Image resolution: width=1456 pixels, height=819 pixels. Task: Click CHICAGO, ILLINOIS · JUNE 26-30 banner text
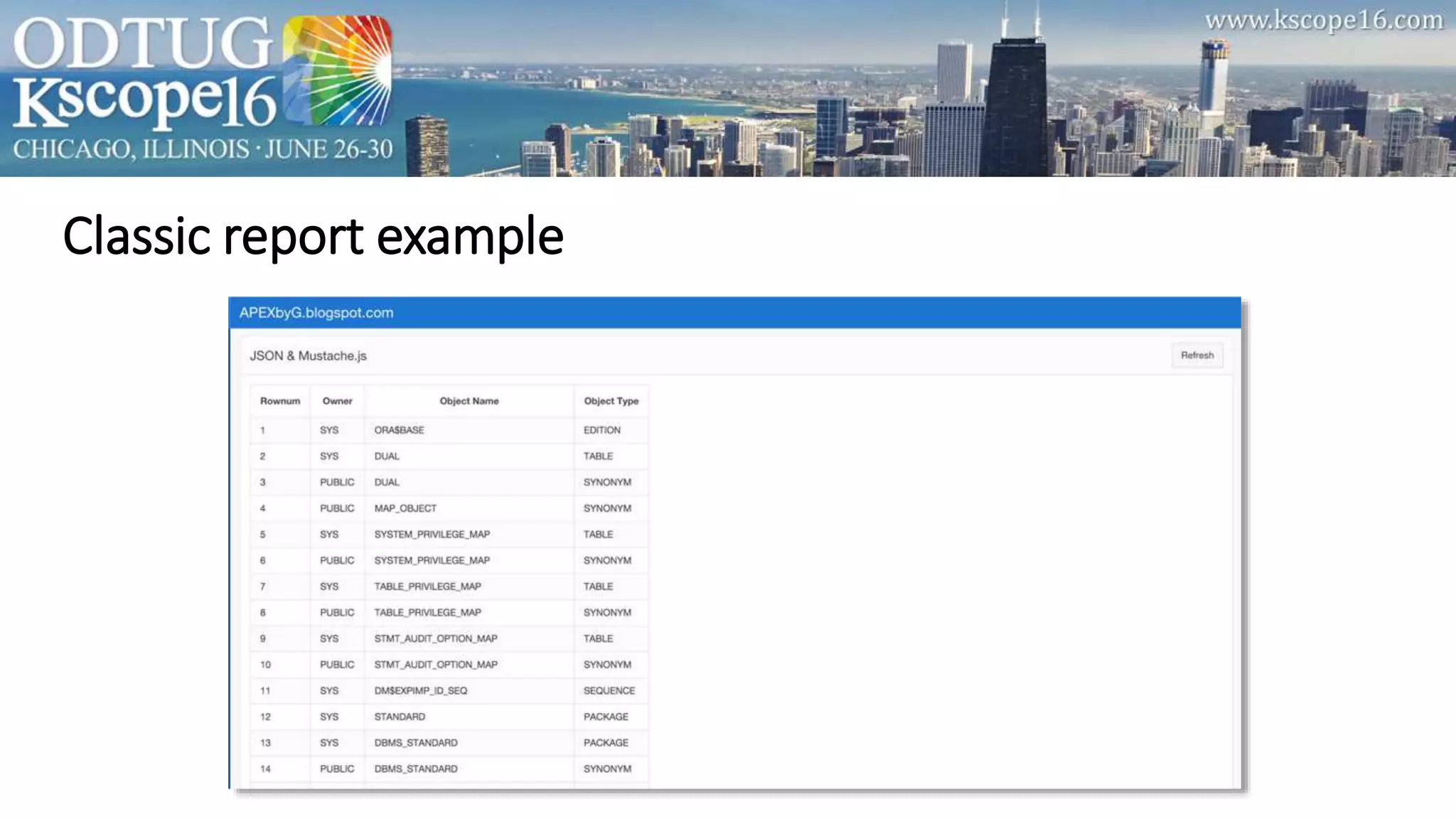coord(203,149)
